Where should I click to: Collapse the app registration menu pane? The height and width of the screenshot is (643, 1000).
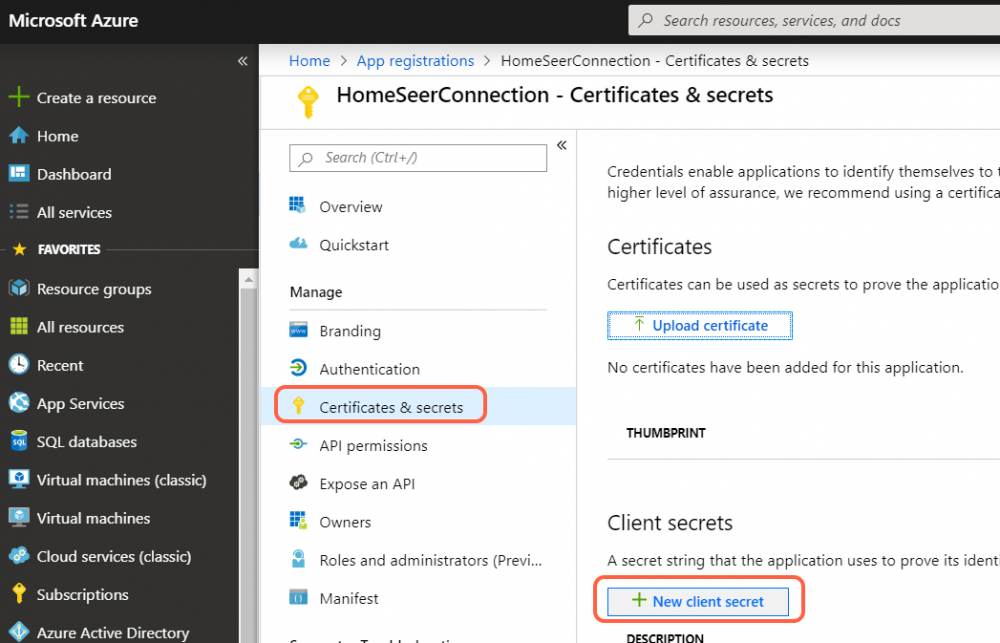pyautogui.click(x=562, y=145)
